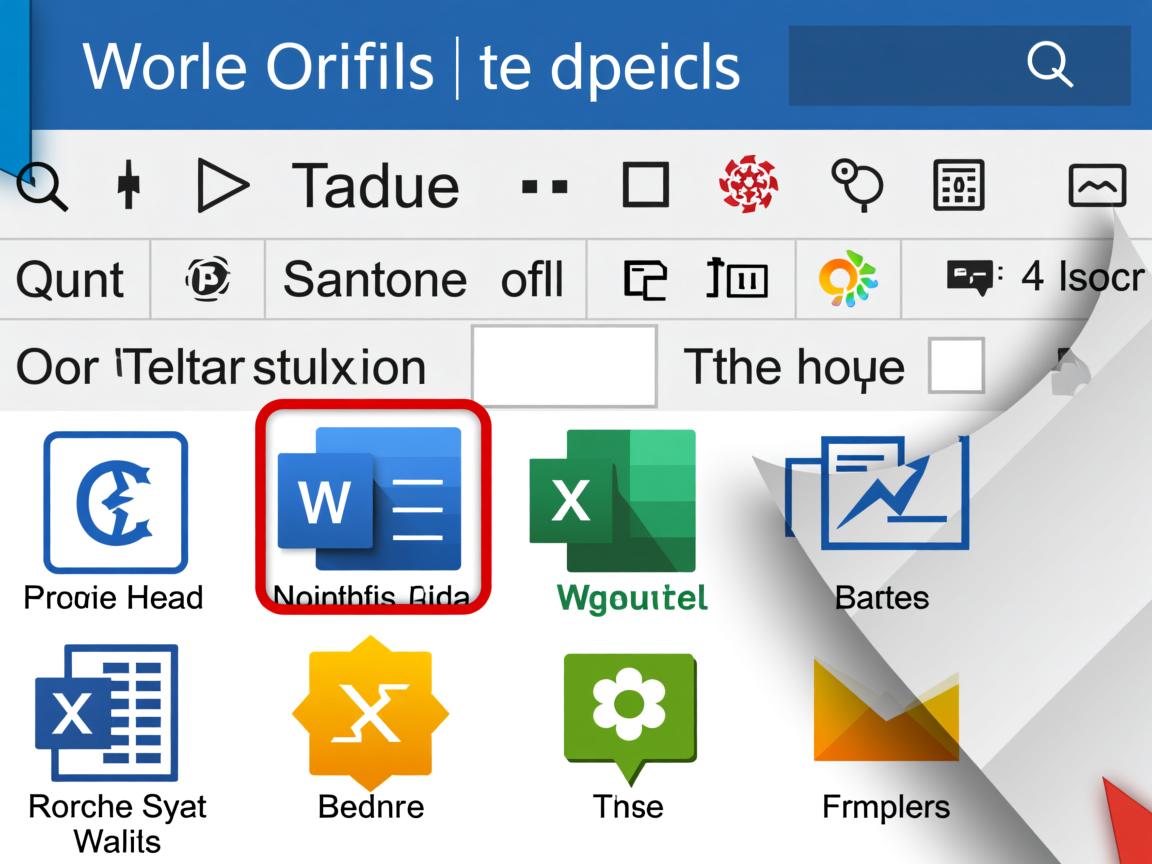Click the Santone ofll button
Image resolution: width=1152 pixels, height=864 pixels.
pos(423,279)
